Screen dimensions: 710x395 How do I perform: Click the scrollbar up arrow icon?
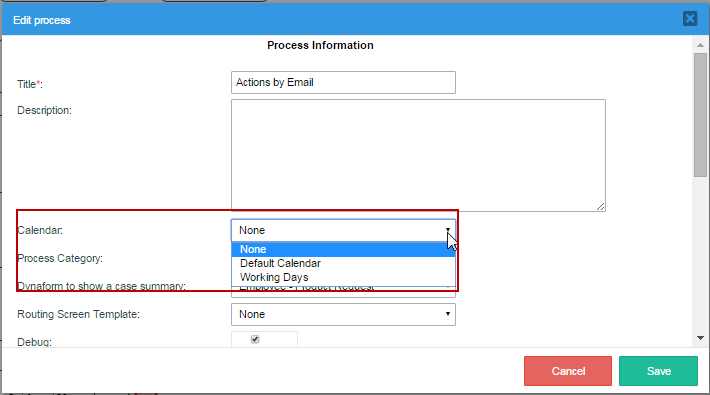[700, 45]
